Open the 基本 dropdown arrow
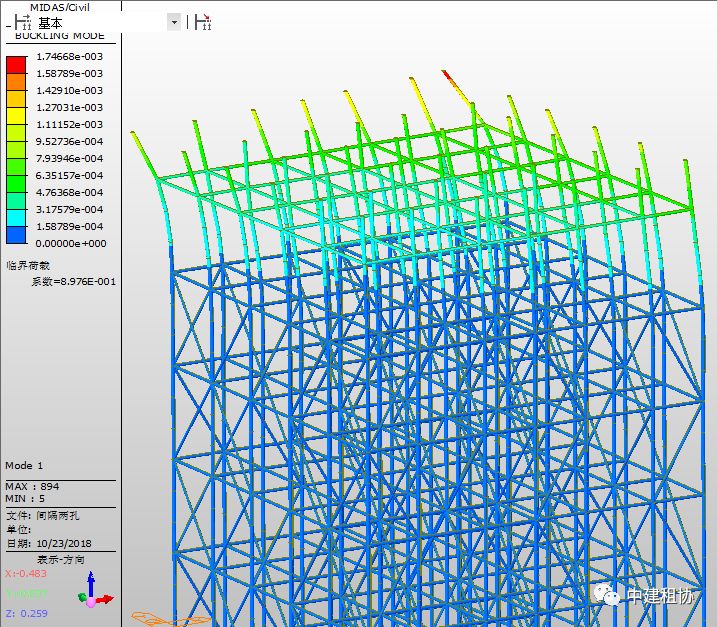The width and height of the screenshot is (717, 627). [174, 22]
